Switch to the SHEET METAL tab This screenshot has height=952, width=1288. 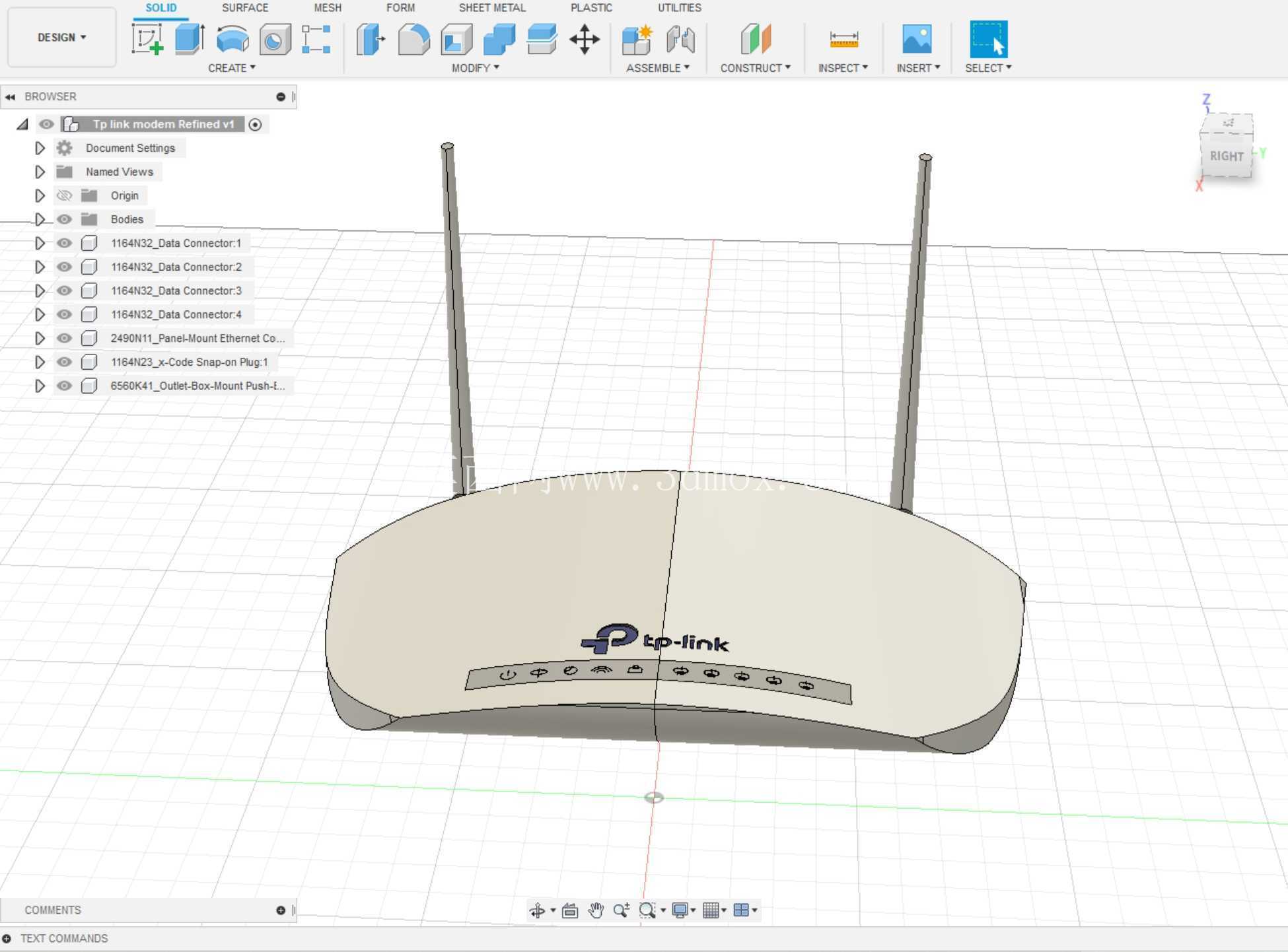point(492,8)
